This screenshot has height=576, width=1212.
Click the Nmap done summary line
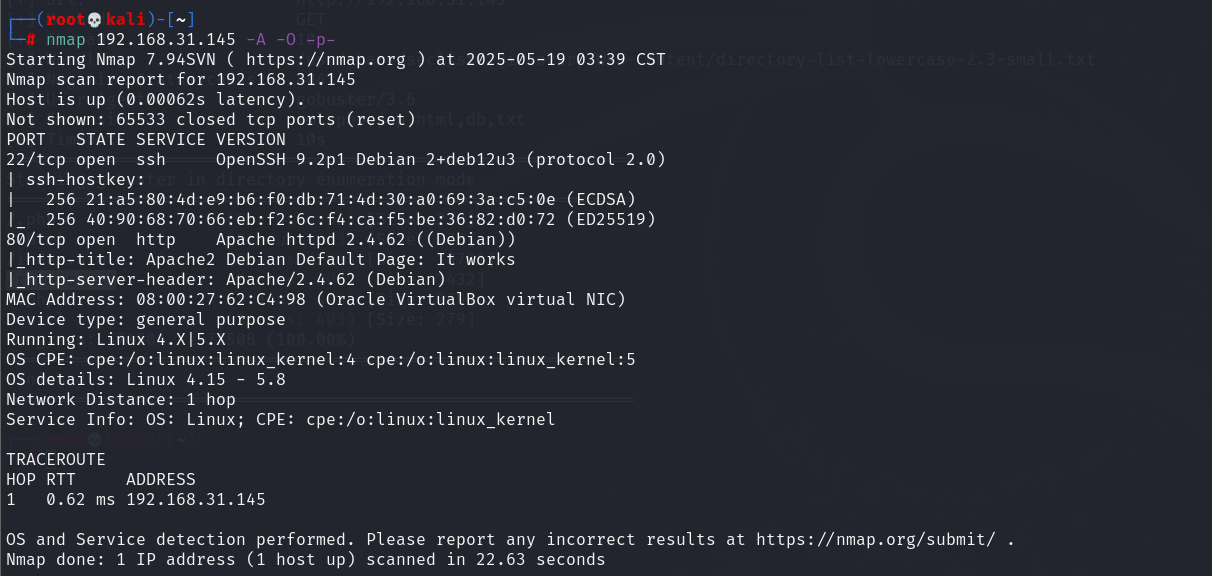pos(306,559)
